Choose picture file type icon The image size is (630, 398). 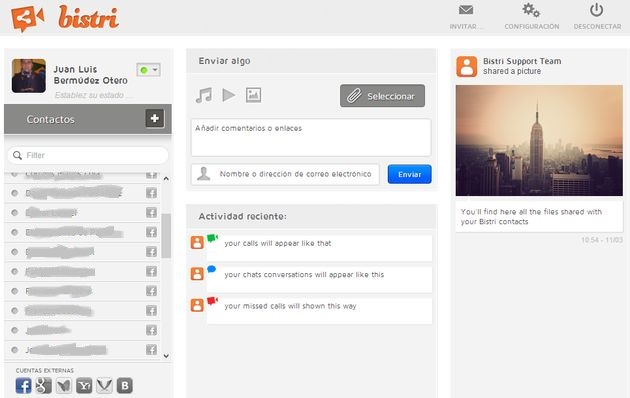pyautogui.click(x=254, y=95)
